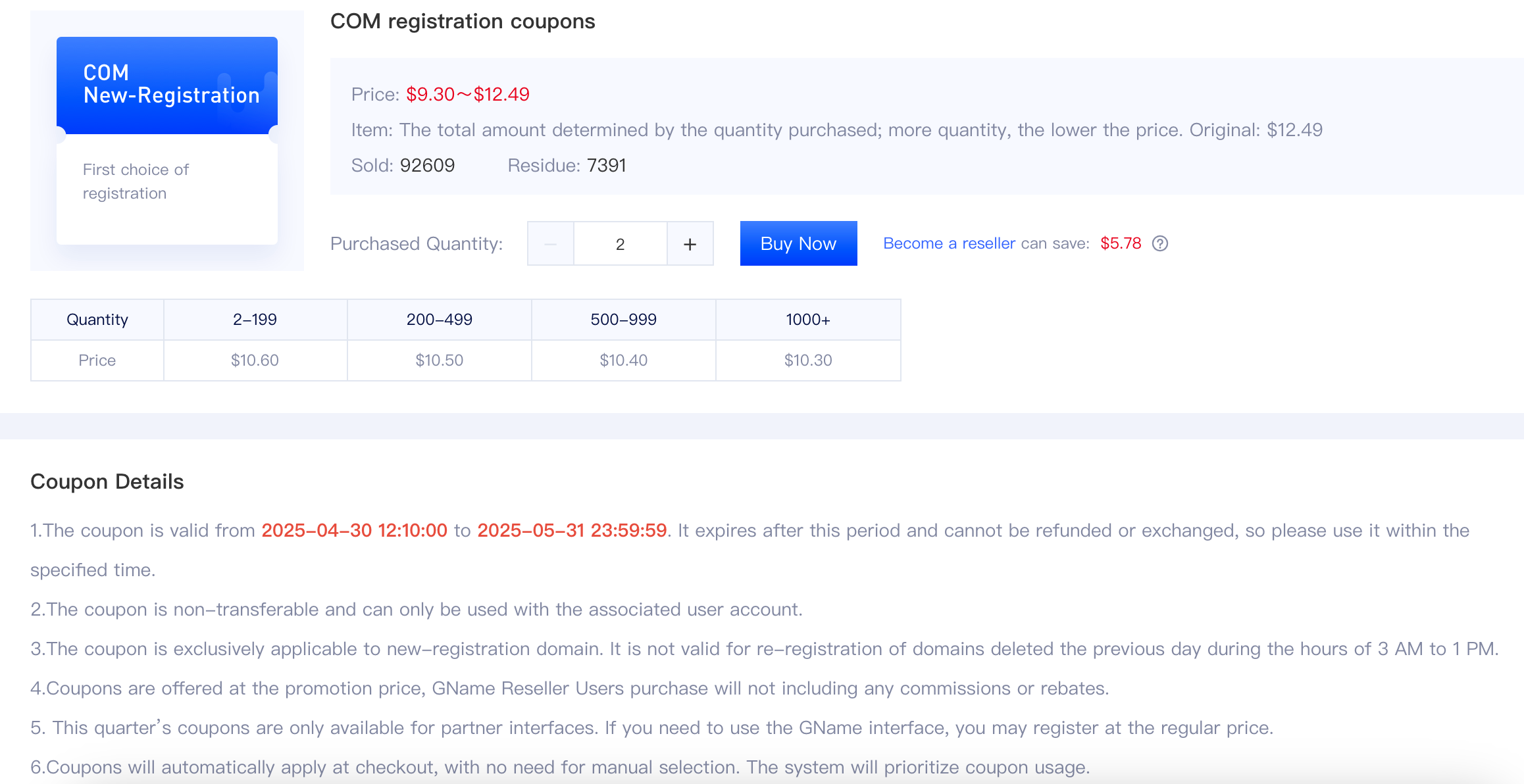Increase quantity with the plus button
The image size is (1524, 784).
click(690, 244)
